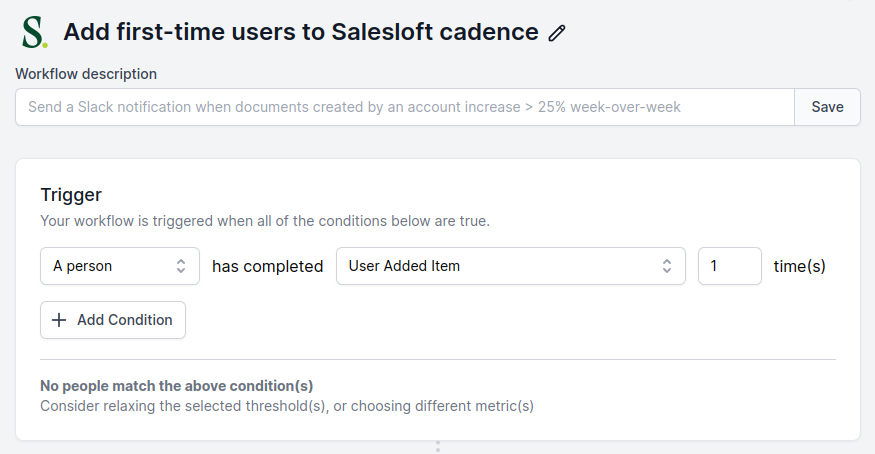The width and height of the screenshot is (875, 454).
Task: Click the Salesloft logo icon
Action: (x=34, y=32)
